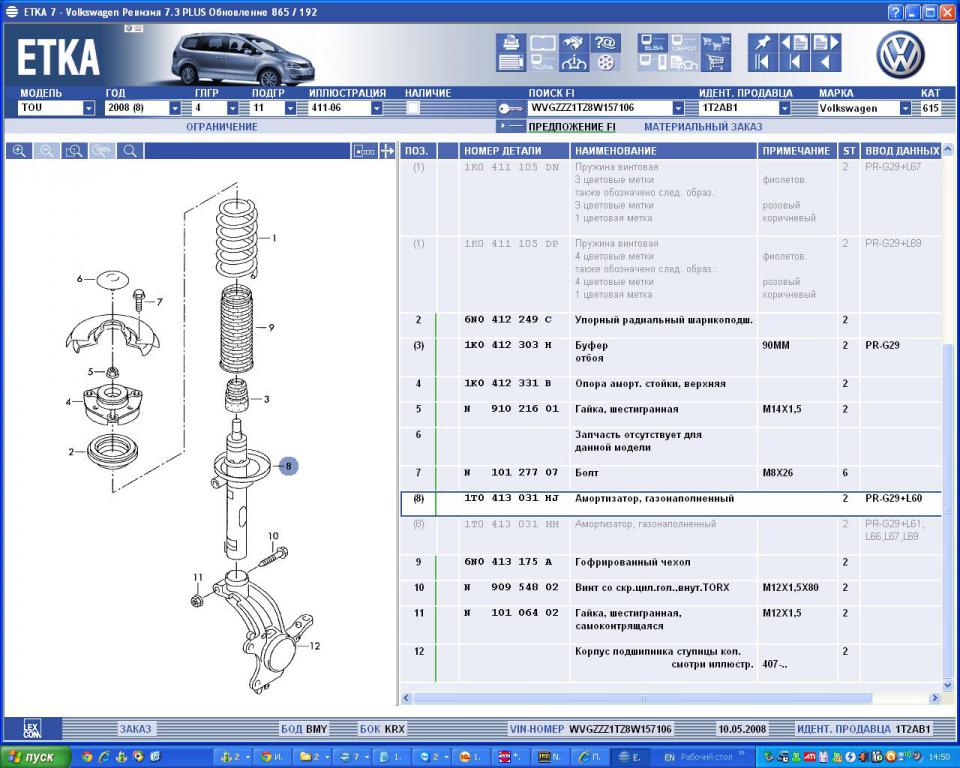Click the ST column header

point(849,151)
